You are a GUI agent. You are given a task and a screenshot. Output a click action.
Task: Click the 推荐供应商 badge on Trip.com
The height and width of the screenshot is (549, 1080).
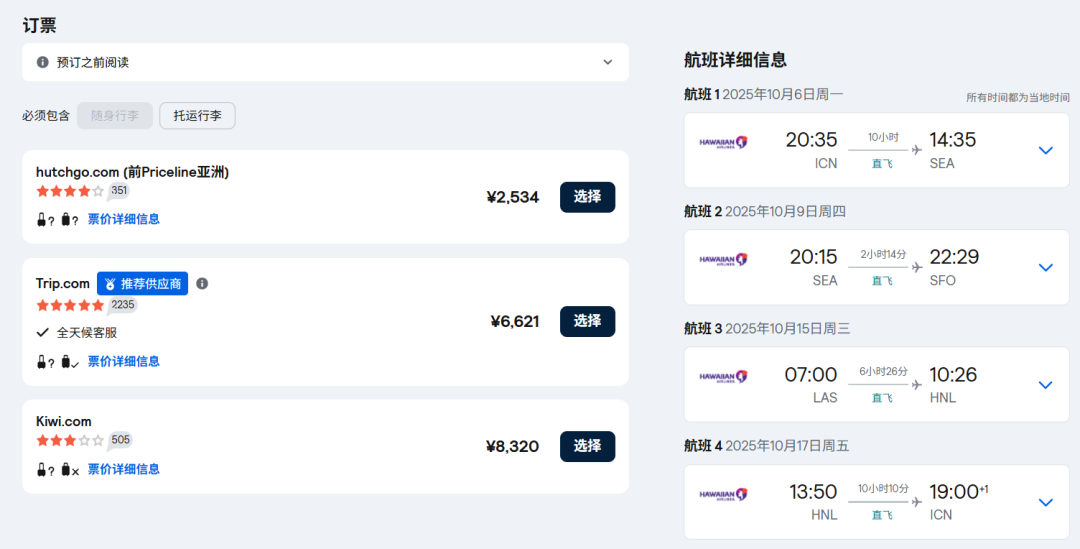click(x=143, y=283)
